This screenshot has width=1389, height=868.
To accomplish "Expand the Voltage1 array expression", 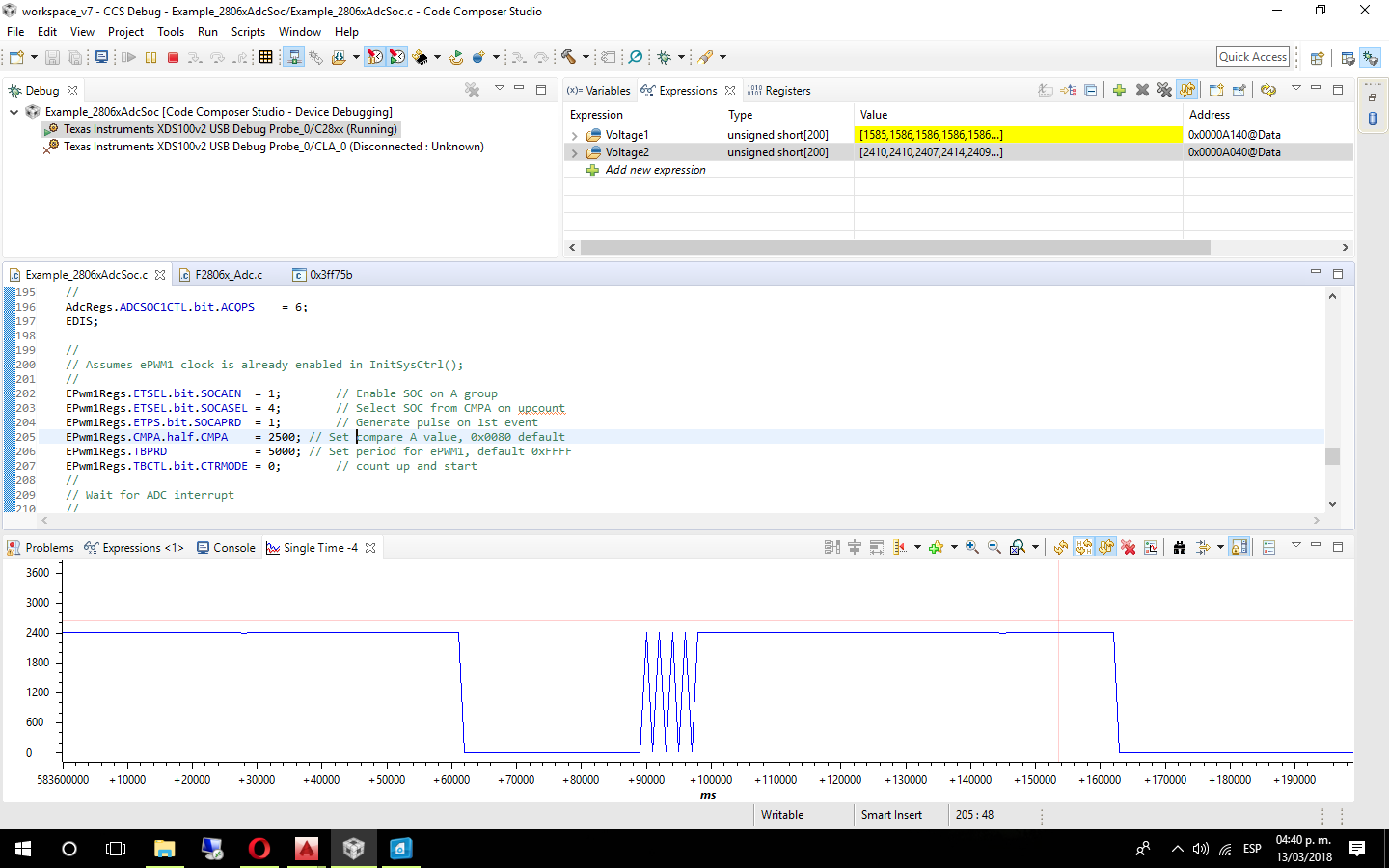I will pos(575,136).
